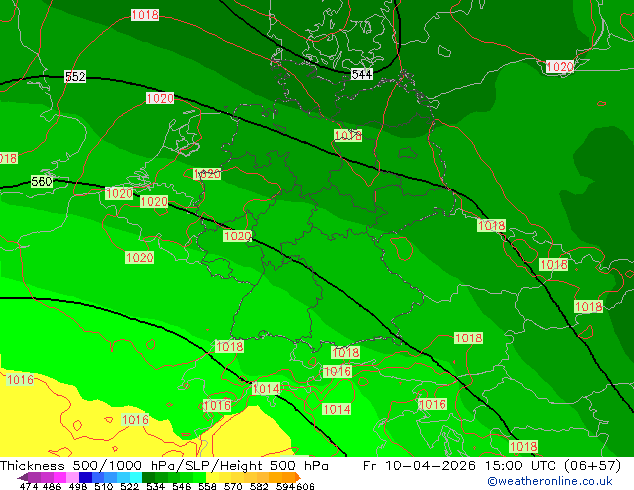Select the light pink legend color swatch

72,477
